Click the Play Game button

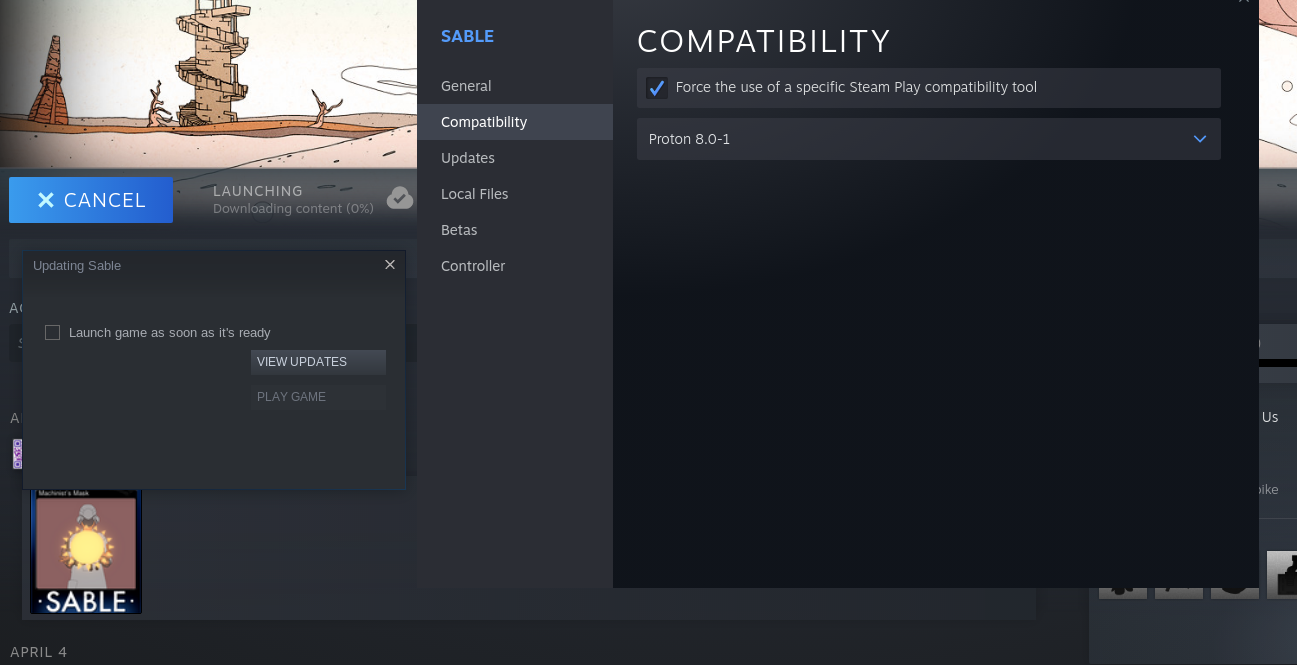pos(318,397)
